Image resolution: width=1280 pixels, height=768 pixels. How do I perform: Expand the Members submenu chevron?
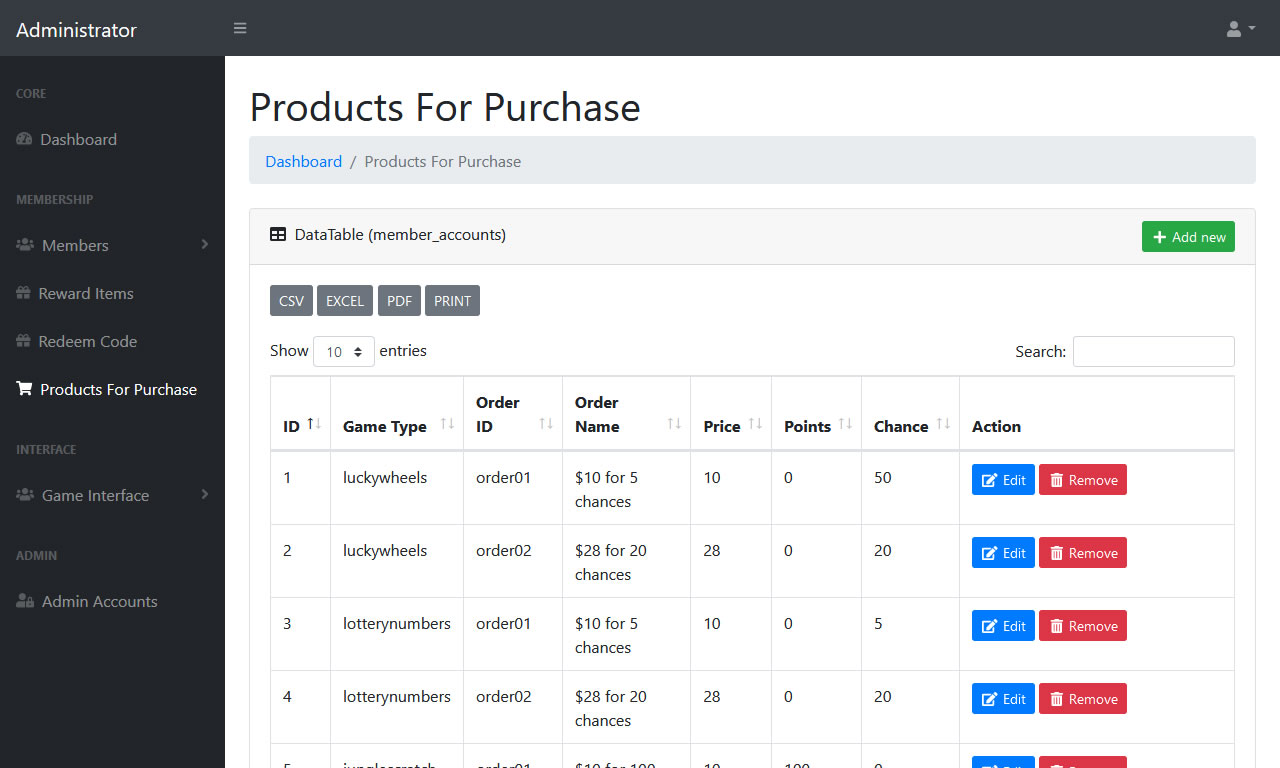[205, 245]
